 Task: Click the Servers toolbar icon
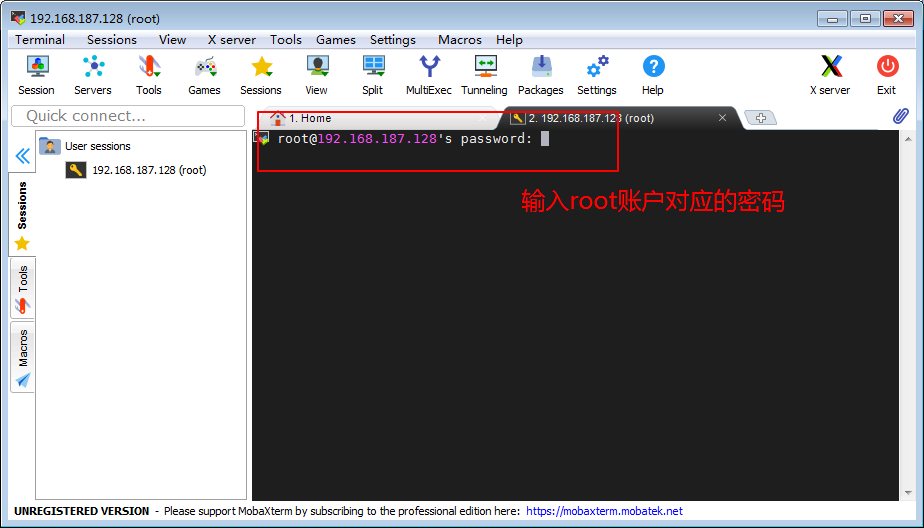coord(93,75)
